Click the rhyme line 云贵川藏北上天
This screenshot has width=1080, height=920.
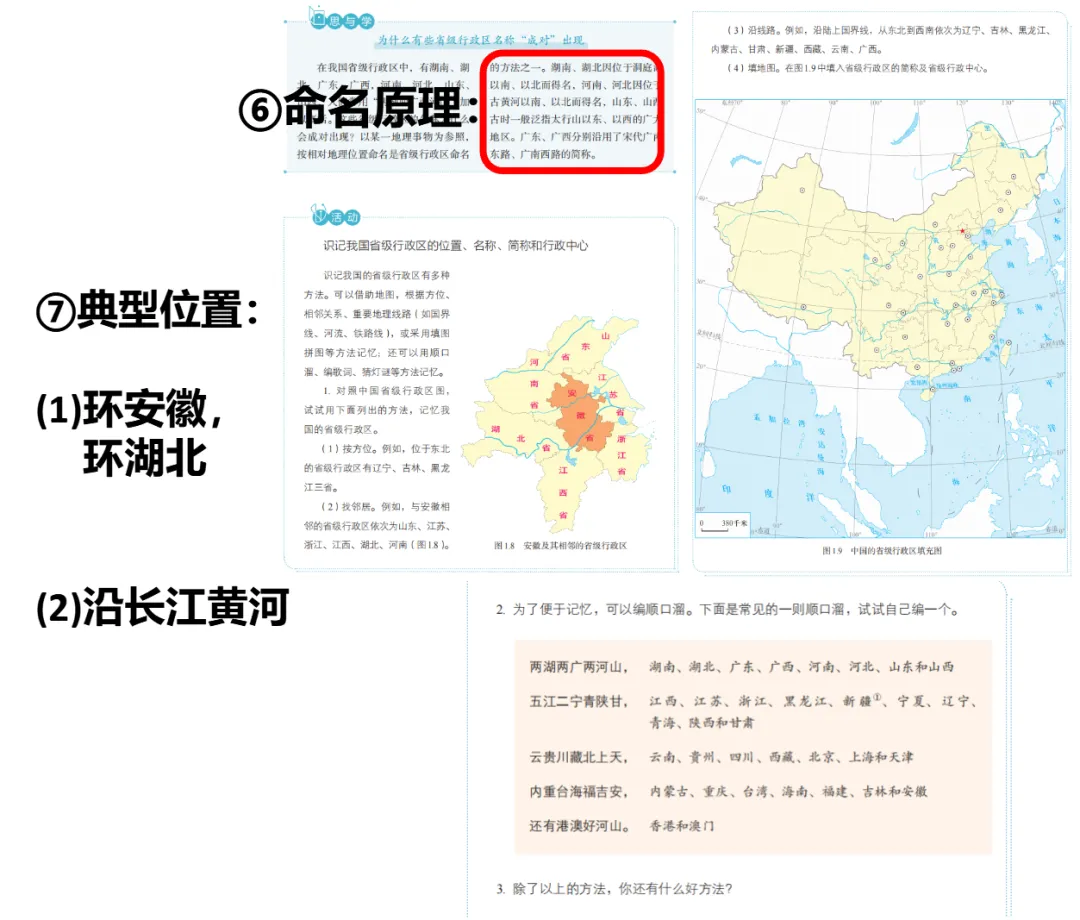[x=579, y=757]
